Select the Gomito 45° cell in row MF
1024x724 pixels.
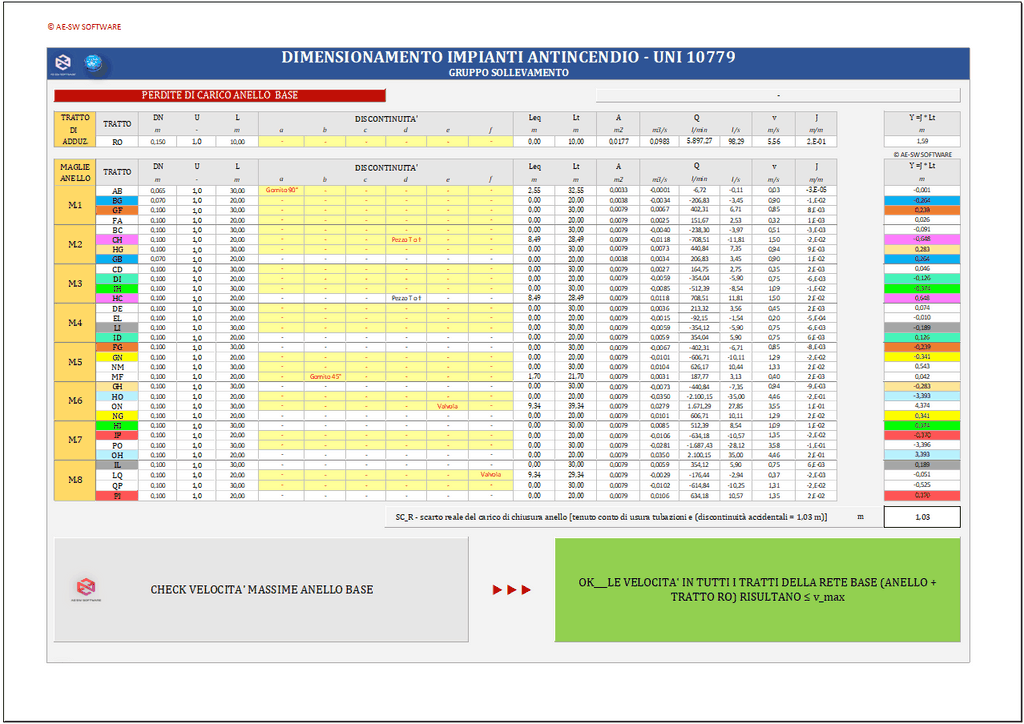[x=323, y=377]
